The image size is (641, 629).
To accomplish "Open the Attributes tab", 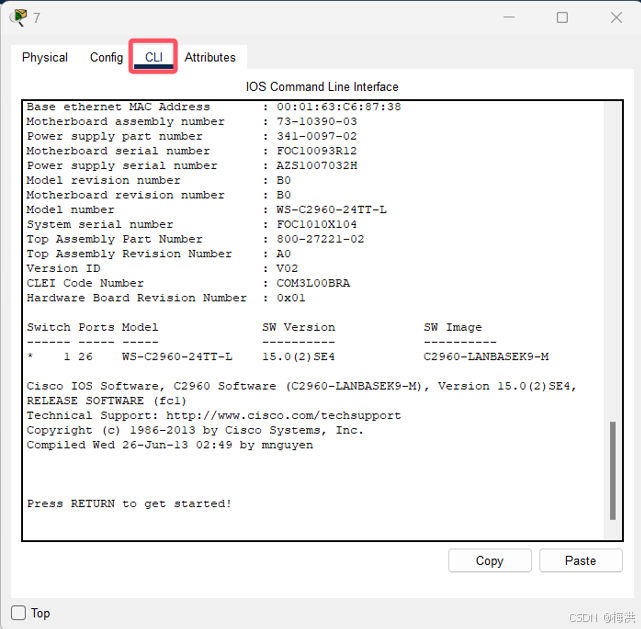I will click(210, 57).
